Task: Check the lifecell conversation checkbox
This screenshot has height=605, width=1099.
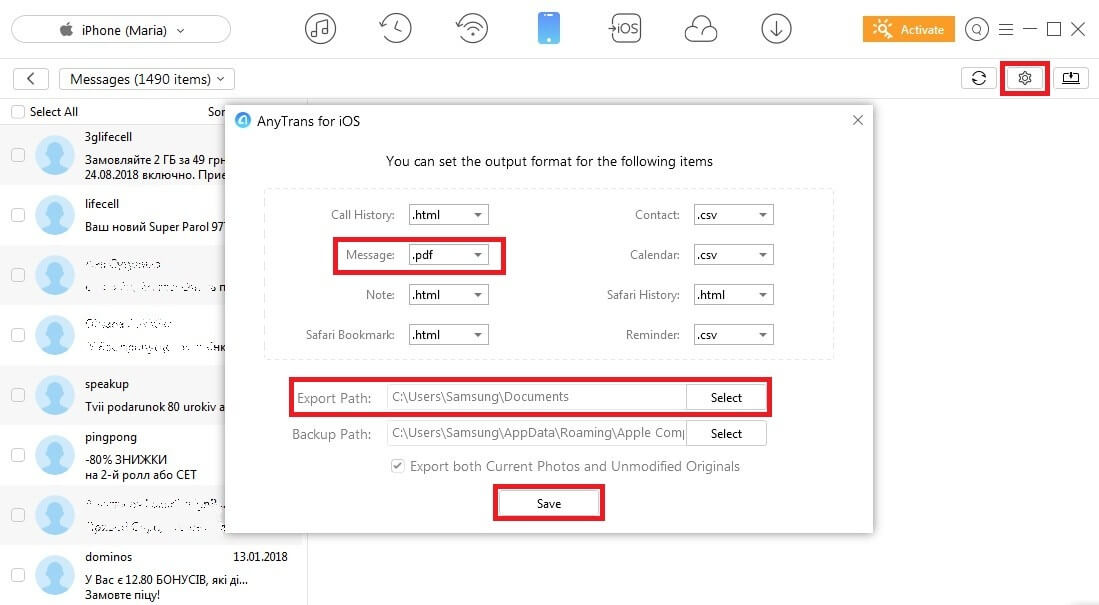Action: tap(18, 215)
